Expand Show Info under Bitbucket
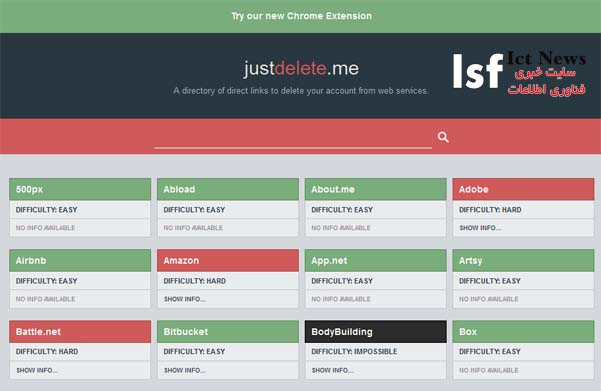The height and width of the screenshot is (391, 601). 185,370
